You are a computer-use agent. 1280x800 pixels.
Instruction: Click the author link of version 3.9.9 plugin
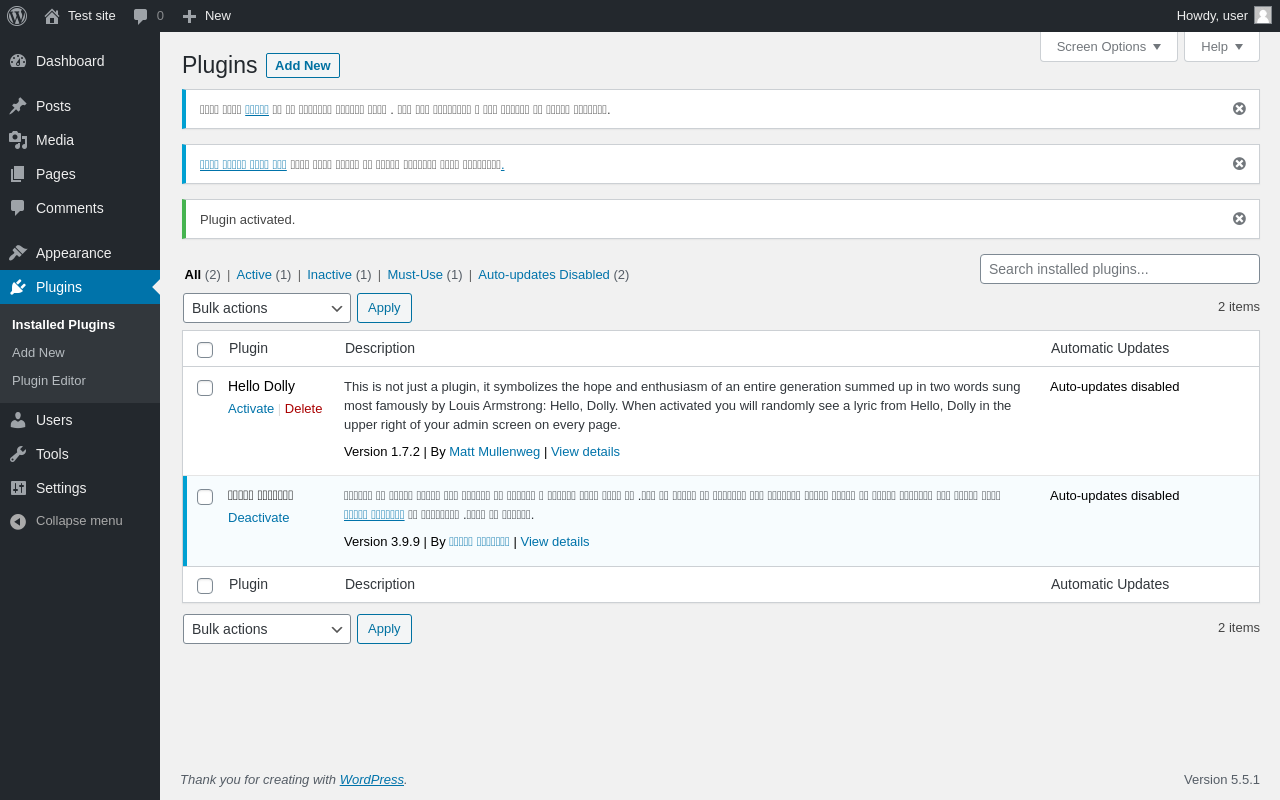click(x=479, y=541)
